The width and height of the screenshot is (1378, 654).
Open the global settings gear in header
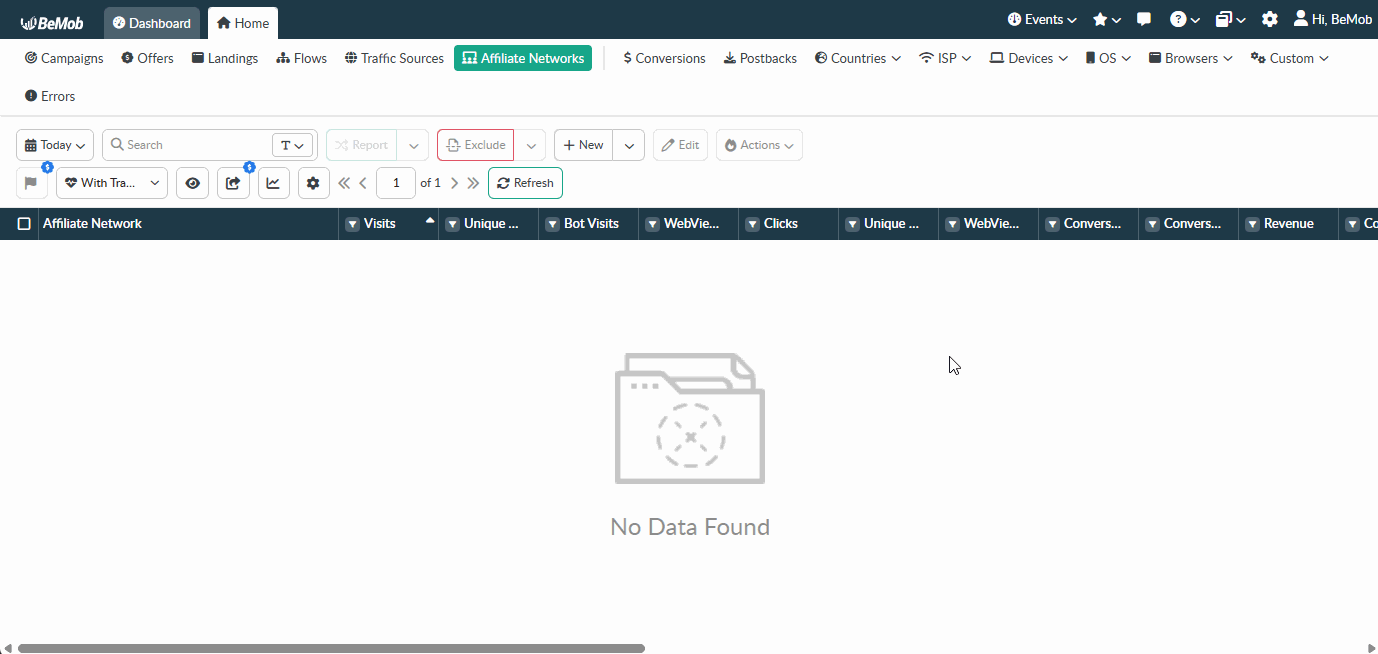tap(1269, 20)
